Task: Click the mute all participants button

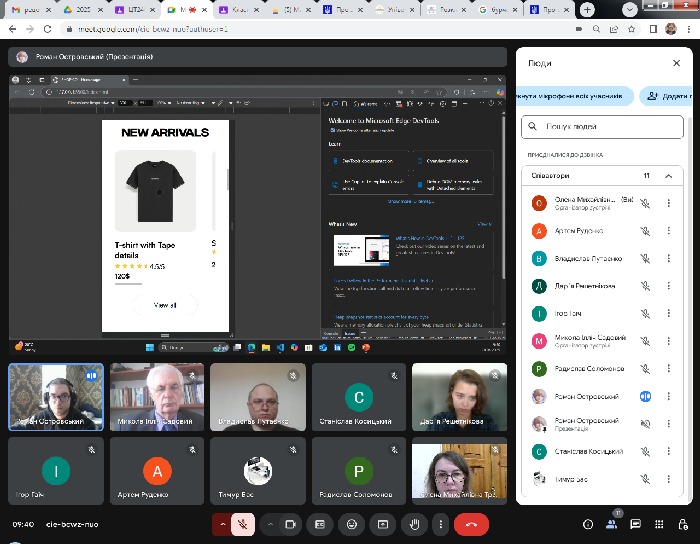Action: pyautogui.click(x=574, y=96)
